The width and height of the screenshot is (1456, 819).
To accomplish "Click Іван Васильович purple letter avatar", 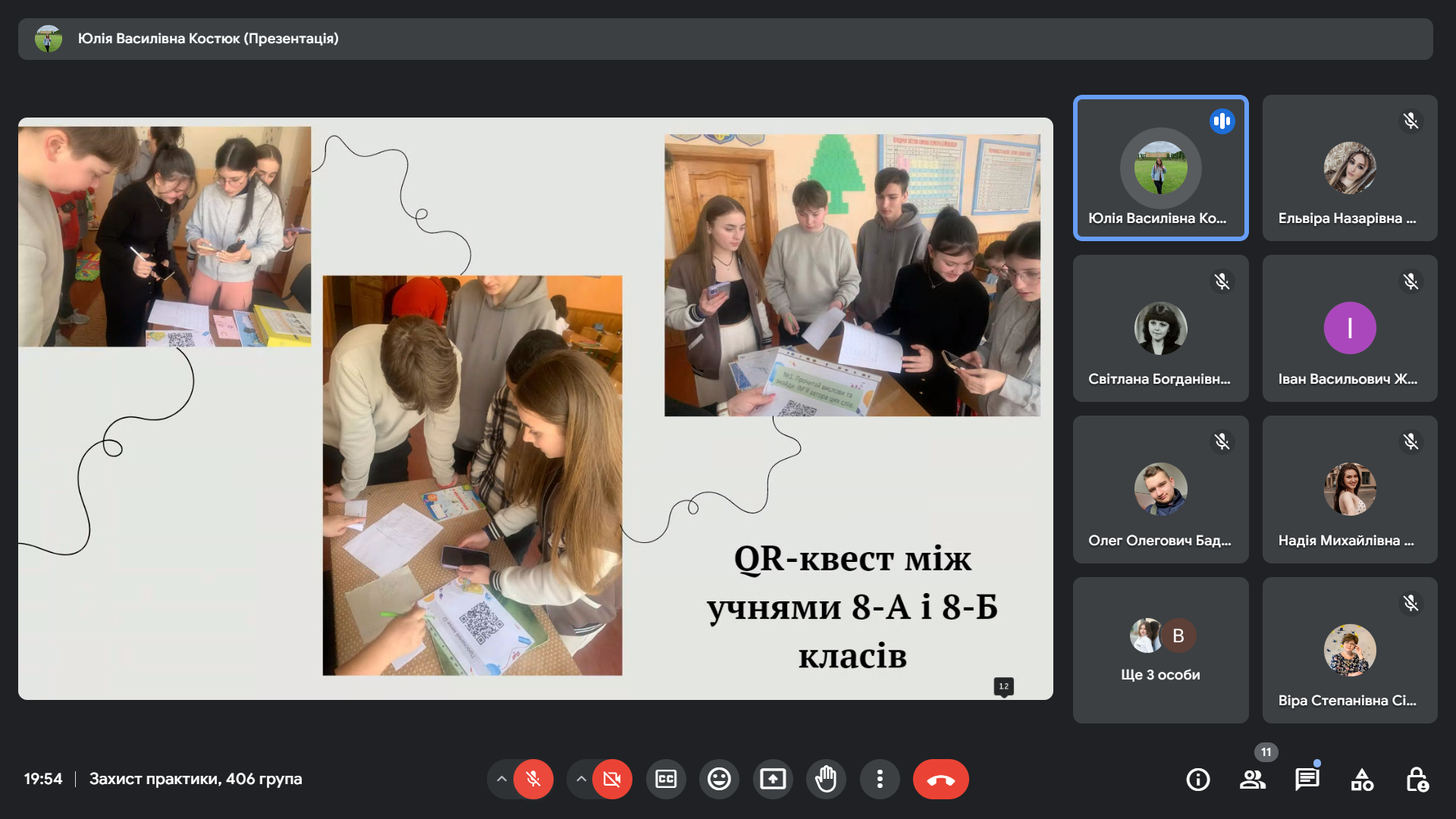I will click(x=1350, y=328).
